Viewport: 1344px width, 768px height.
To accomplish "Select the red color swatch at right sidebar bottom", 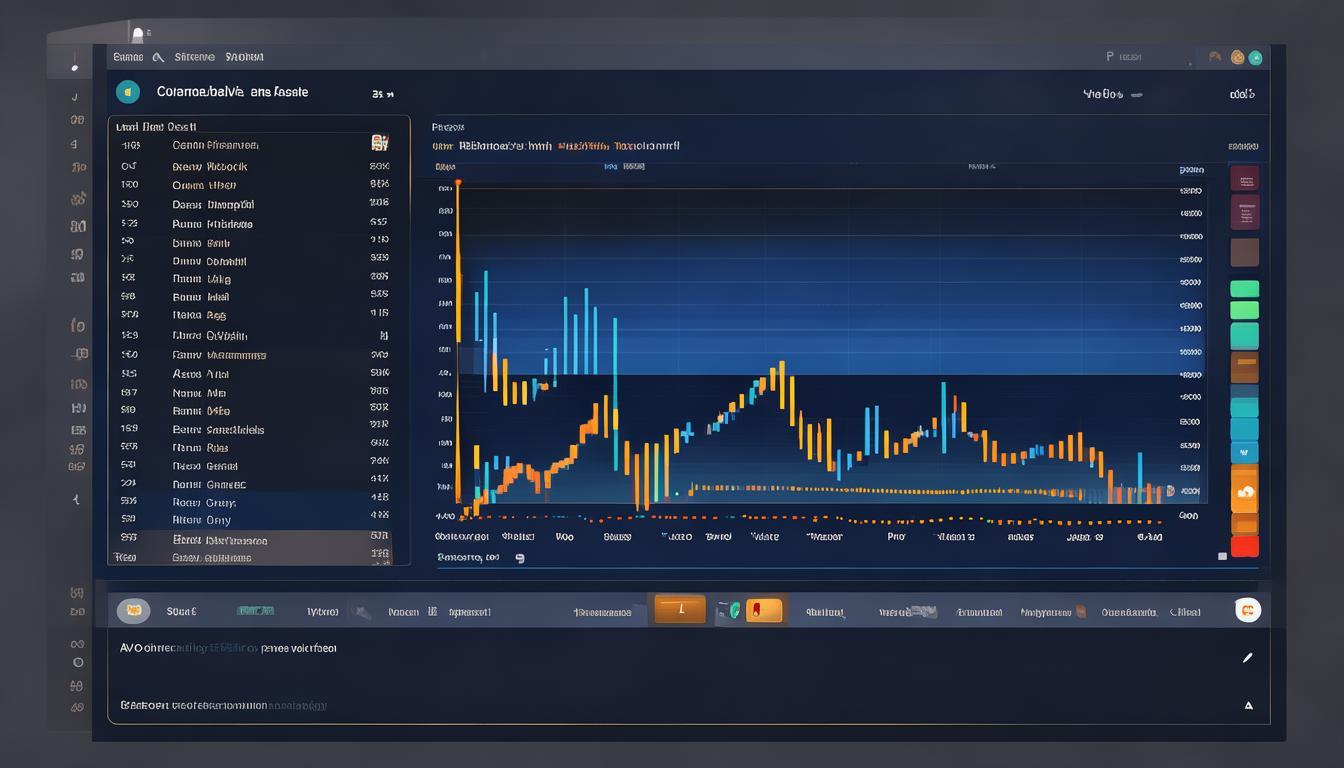I will pyautogui.click(x=1244, y=547).
